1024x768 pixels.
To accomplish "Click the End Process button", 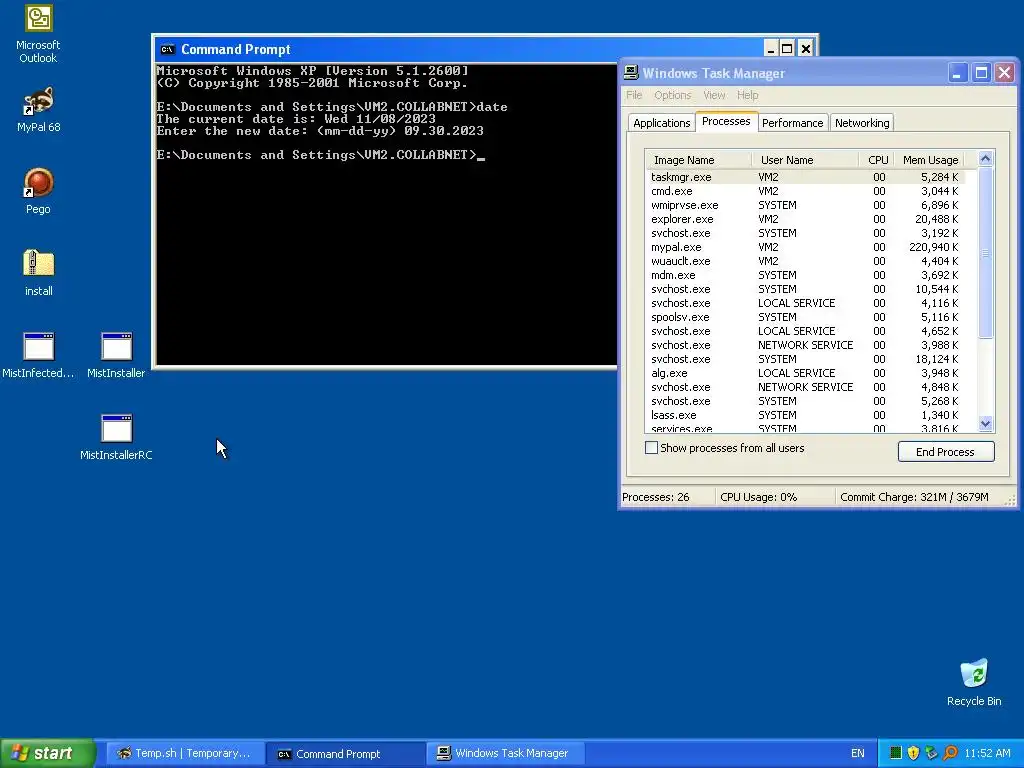I will (946, 452).
